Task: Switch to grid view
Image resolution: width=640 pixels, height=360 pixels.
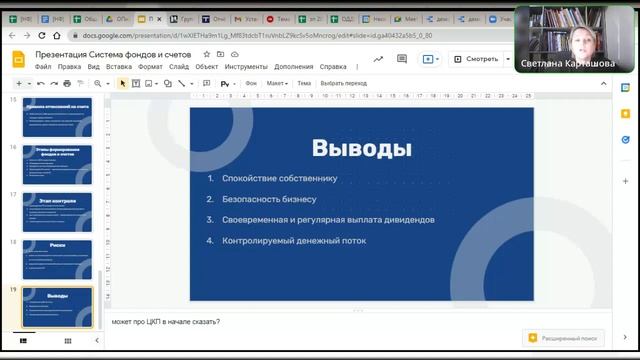Action: pos(68,340)
